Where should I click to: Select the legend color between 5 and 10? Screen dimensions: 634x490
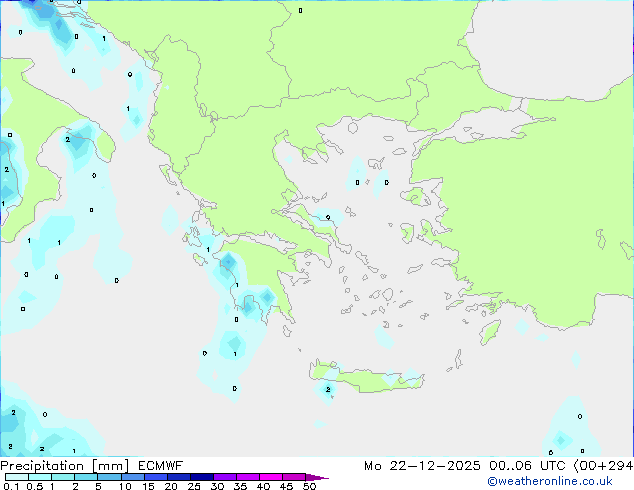coord(109,477)
